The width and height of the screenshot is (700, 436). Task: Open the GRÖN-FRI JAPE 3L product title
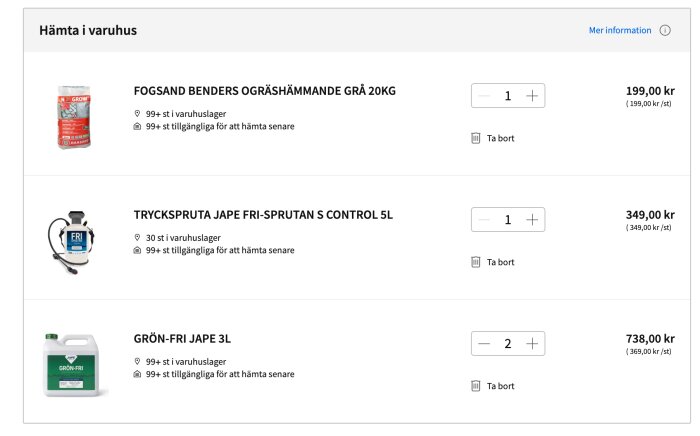point(182,339)
